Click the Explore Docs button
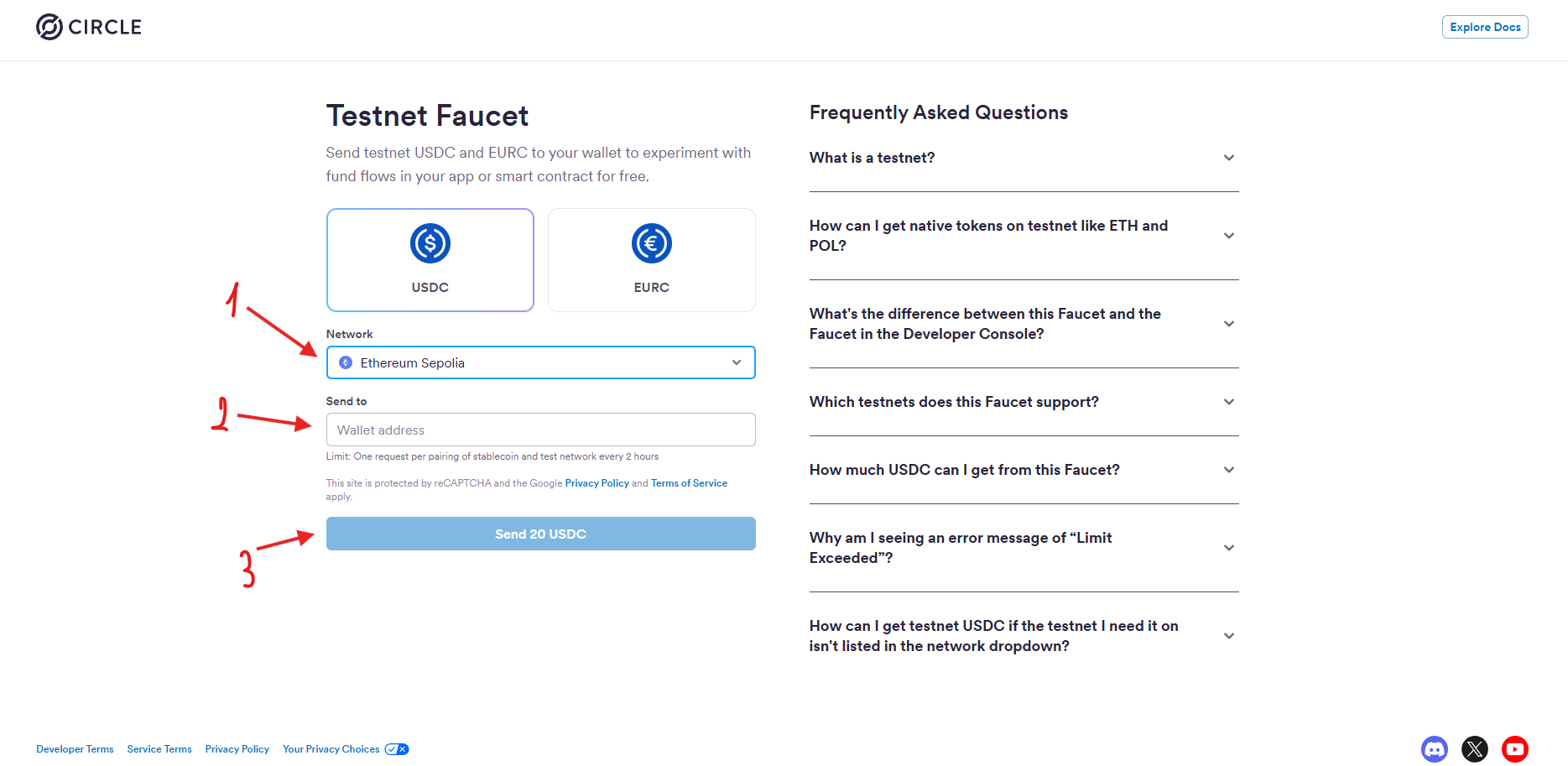The width and height of the screenshot is (1568, 766). coord(1484,27)
